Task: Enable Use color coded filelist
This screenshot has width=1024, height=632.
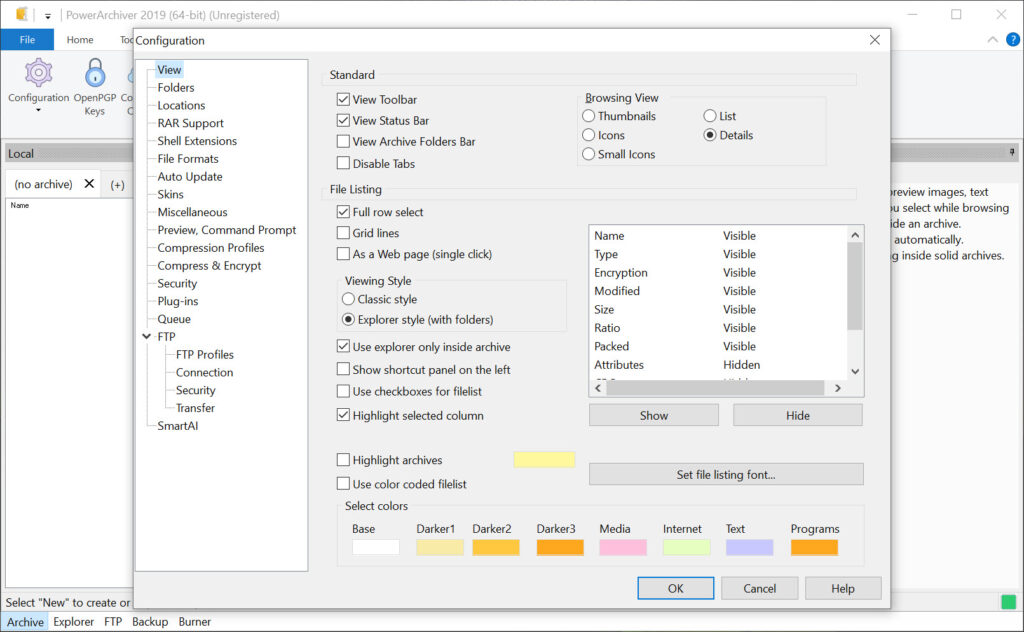Action: click(343, 484)
